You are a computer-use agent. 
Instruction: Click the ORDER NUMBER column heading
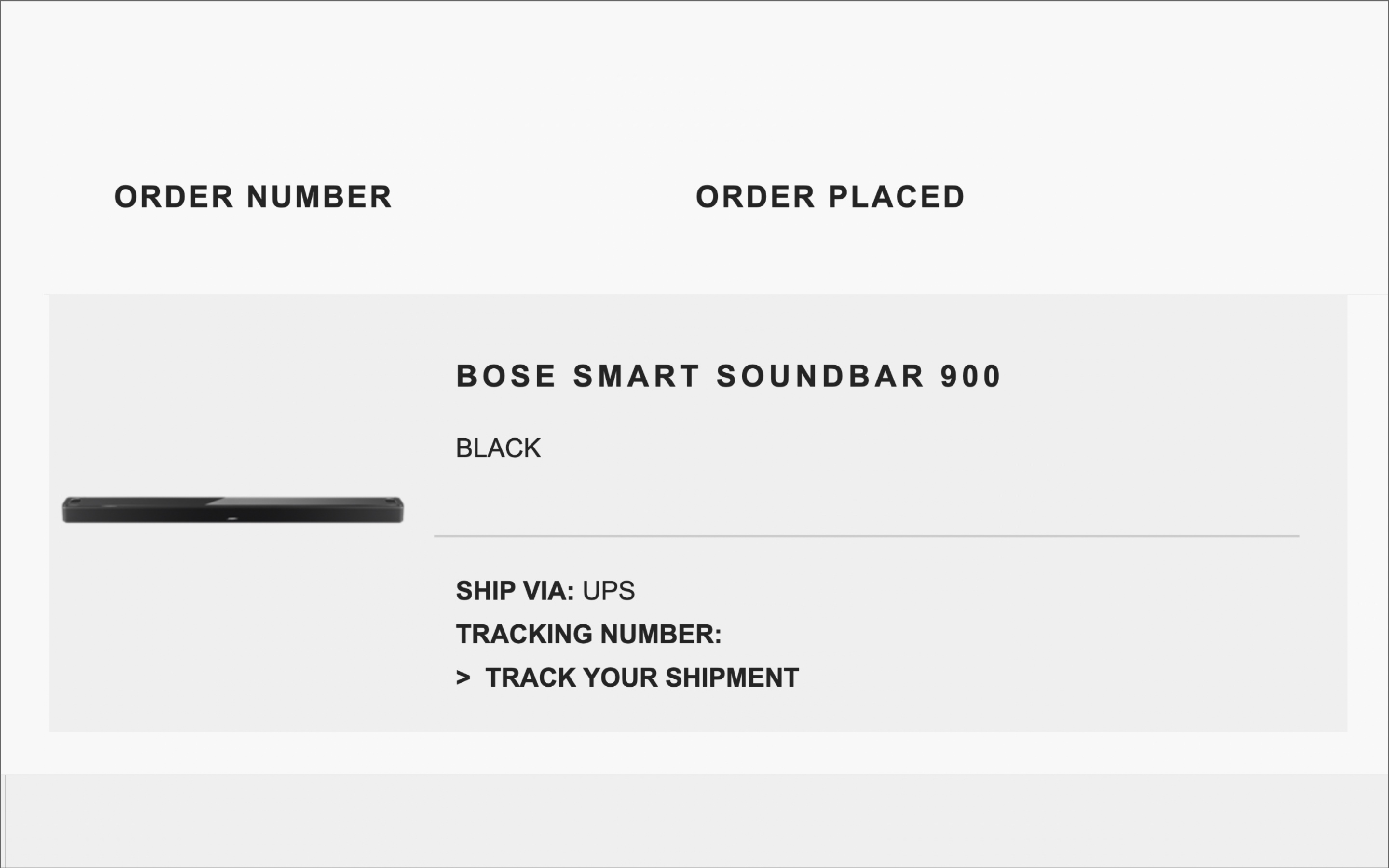253,198
